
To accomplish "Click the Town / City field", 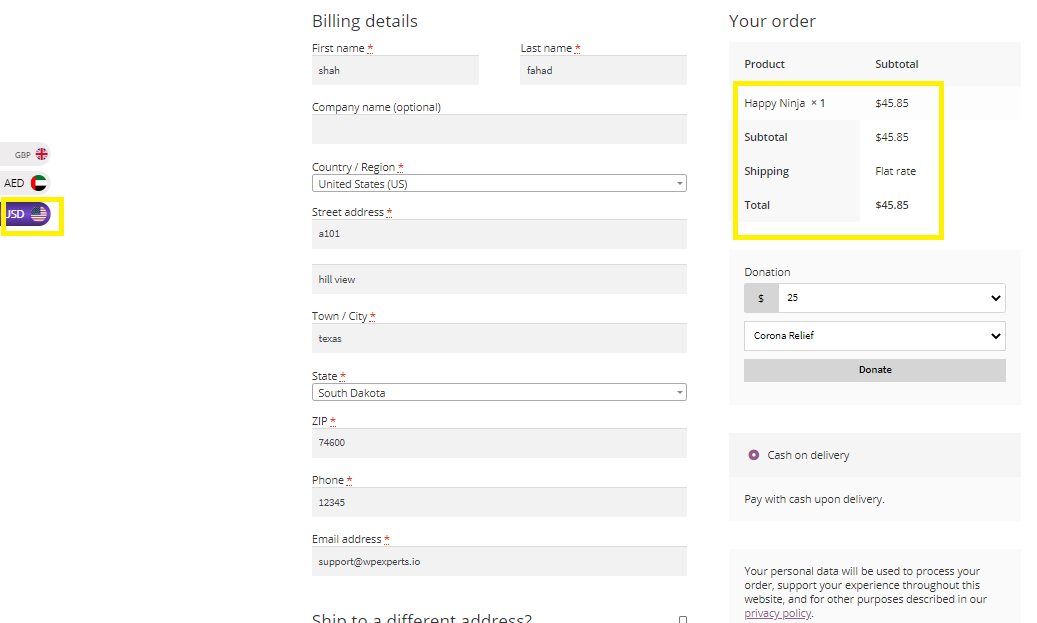I will [x=499, y=338].
